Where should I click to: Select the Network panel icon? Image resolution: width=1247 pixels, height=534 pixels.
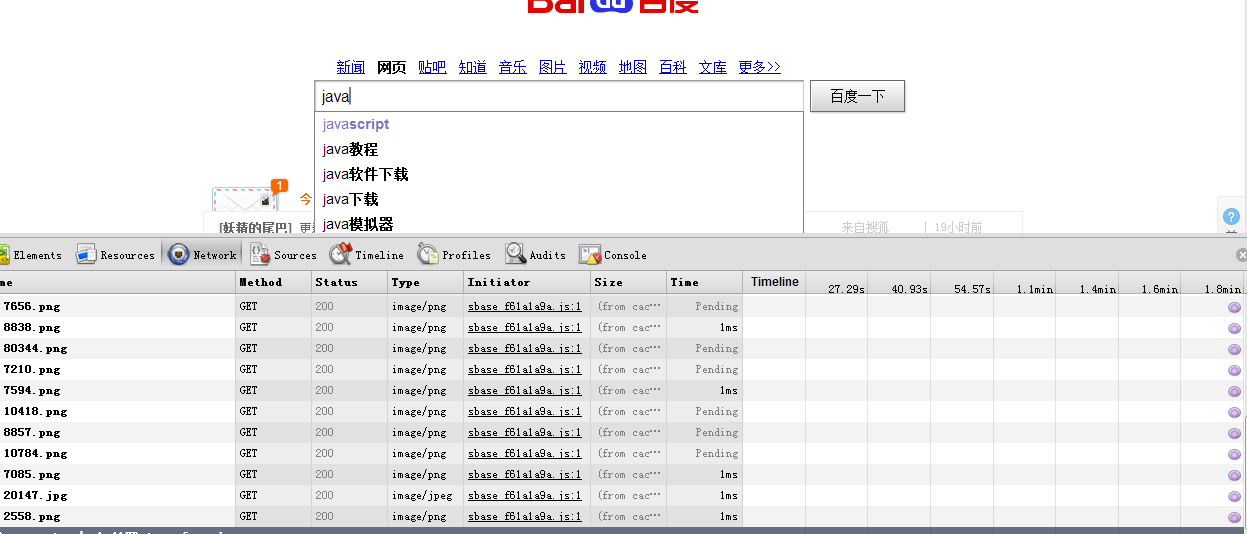point(179,254)
